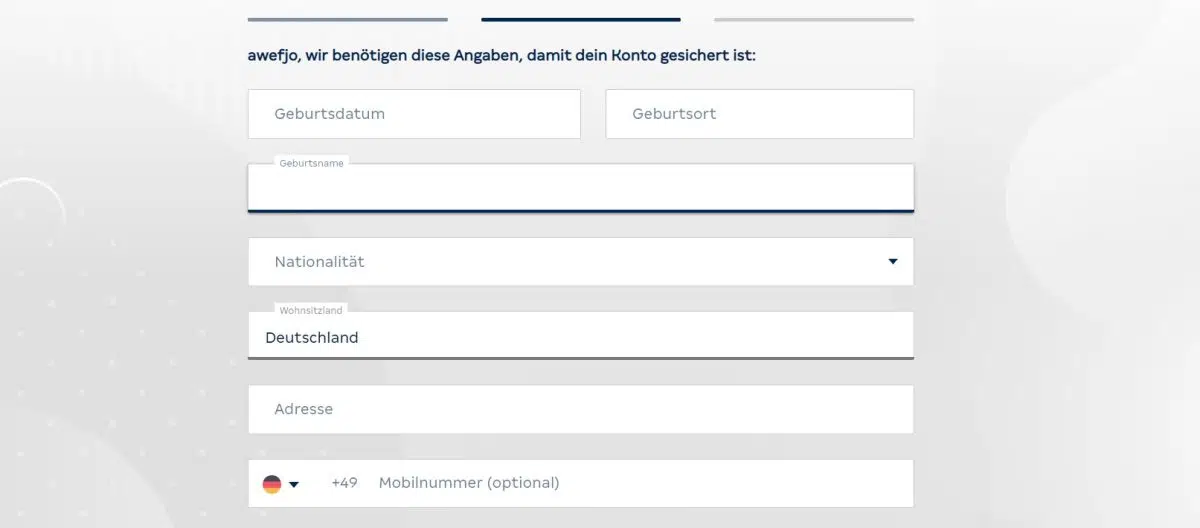This screenshot has width=1200, height=528.
Task: Click the Nationalität dropdown arrow
Action: tap(893, 262)
